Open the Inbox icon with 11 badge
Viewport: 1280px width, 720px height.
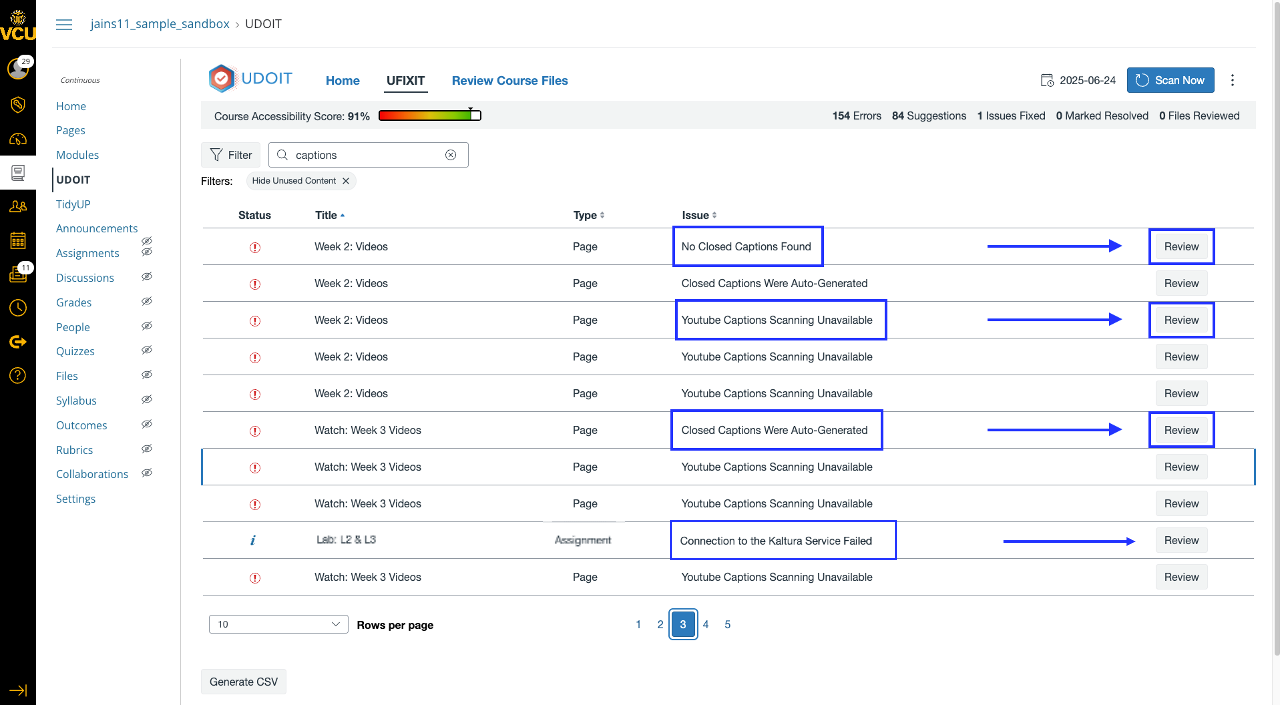(17, 273)
